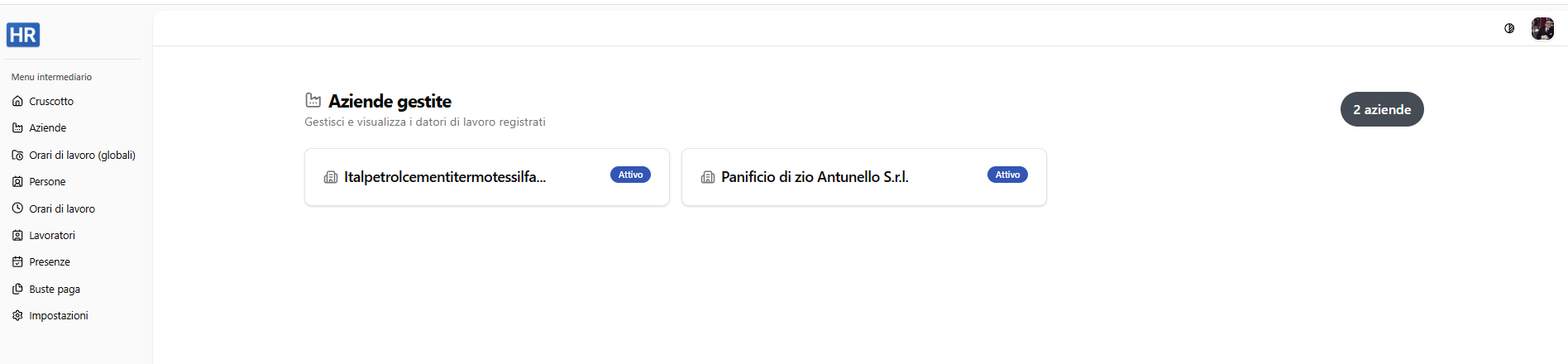Click the Buste paga documents icon
The image size is (1568, 364).
click(x=17, y=289)
